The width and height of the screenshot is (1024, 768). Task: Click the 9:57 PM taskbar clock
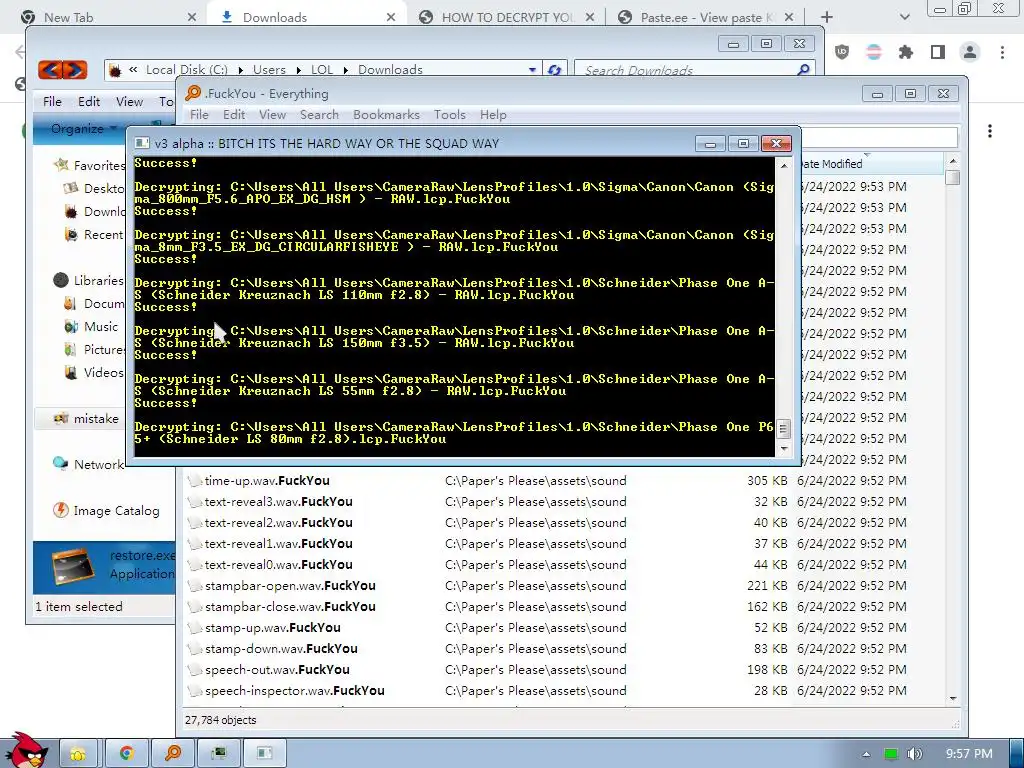pyautogui.click(x=969, y=754)
